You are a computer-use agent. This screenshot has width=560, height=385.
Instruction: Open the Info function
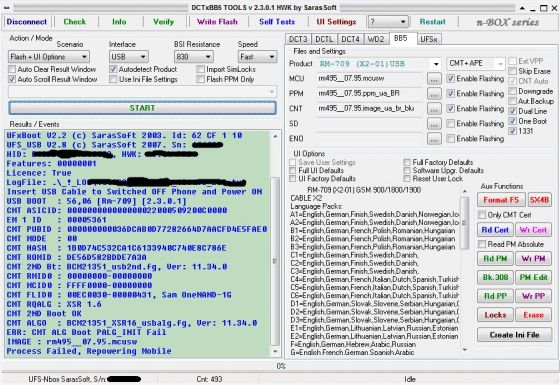click(119, 22)
